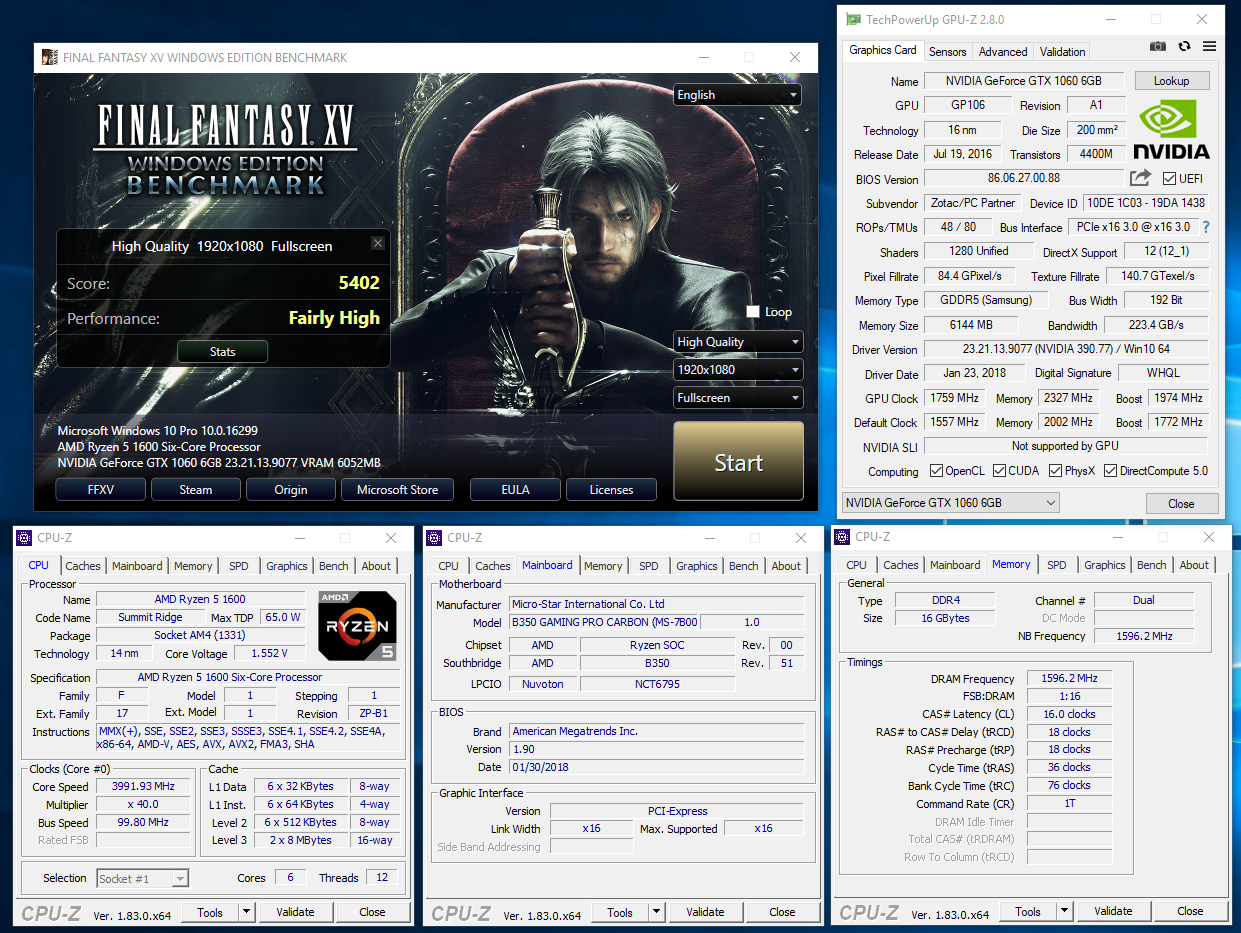This screenshot has height=933, width=1241.
Task: Open the GPU-Z hamburger menu
Action: coord(1209,46)
